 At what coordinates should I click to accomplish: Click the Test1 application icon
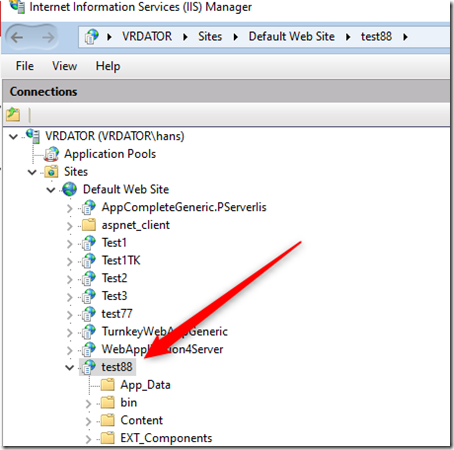88,243
